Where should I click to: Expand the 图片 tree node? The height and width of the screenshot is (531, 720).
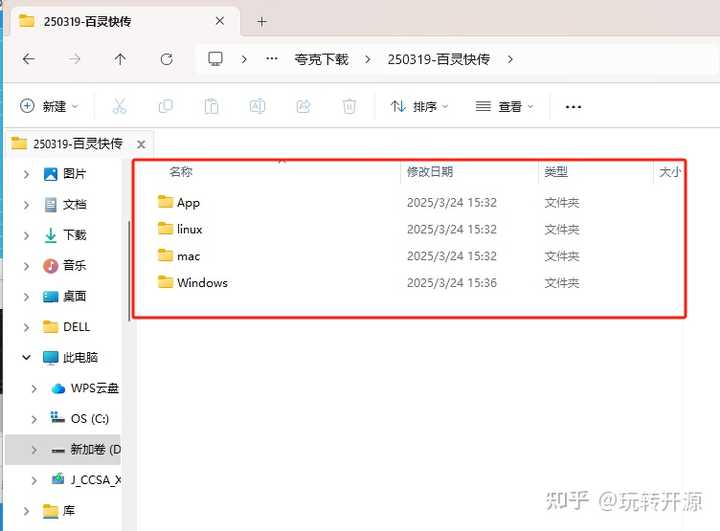click(26, 174)
